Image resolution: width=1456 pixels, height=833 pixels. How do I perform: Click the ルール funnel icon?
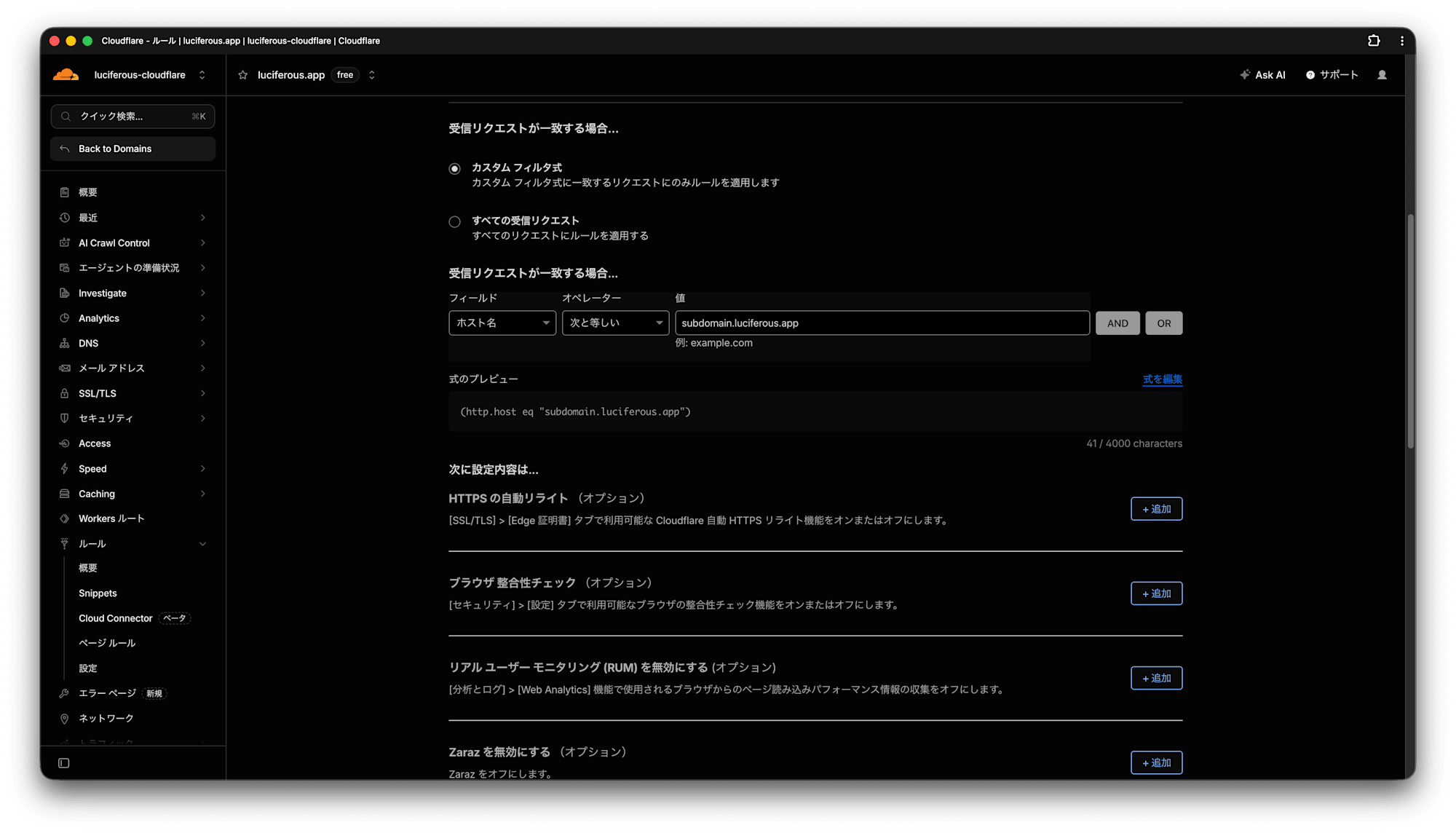tap(65, 544)
